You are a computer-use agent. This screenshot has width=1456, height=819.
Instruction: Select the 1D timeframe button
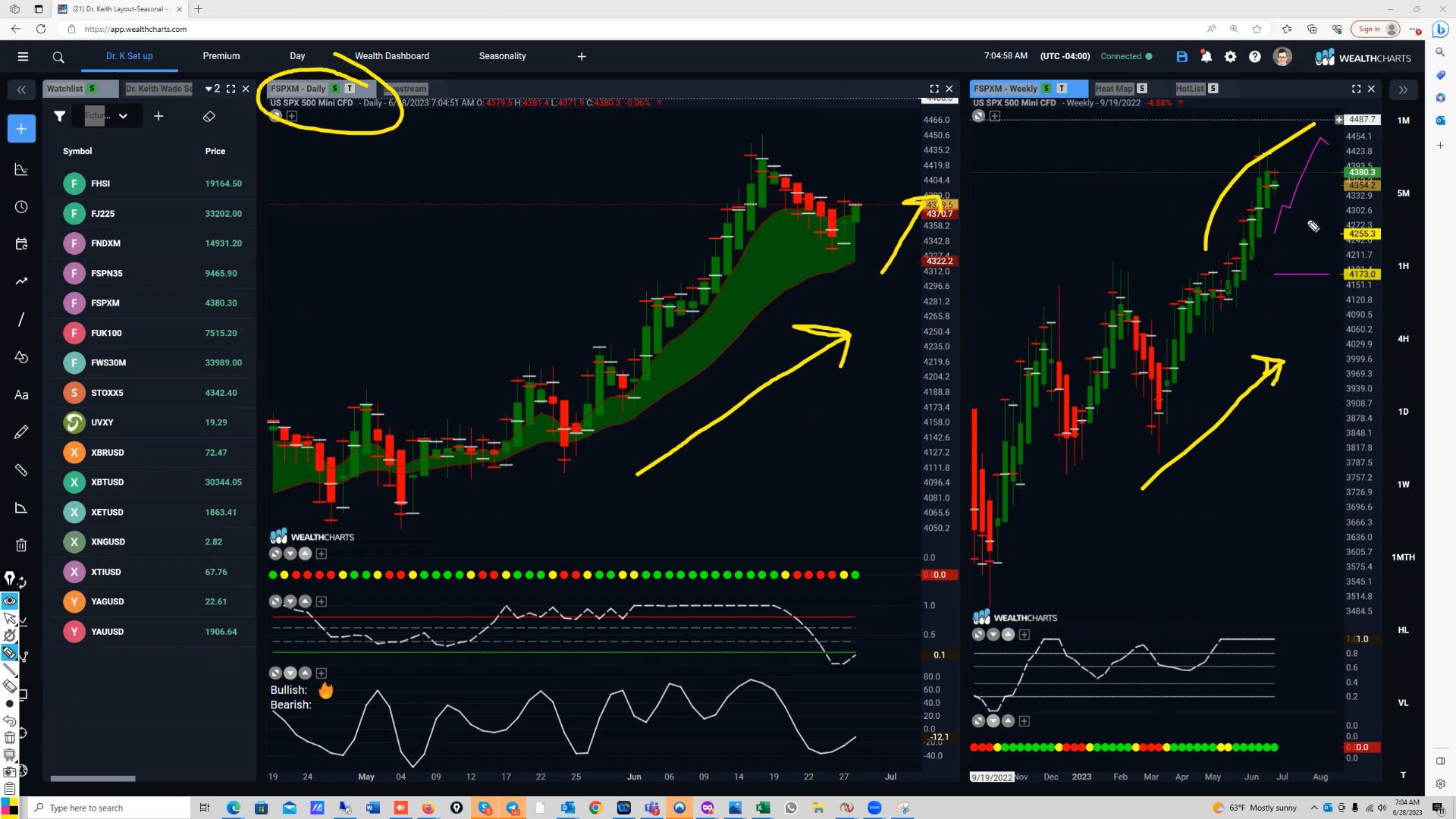click(1404, 412)
